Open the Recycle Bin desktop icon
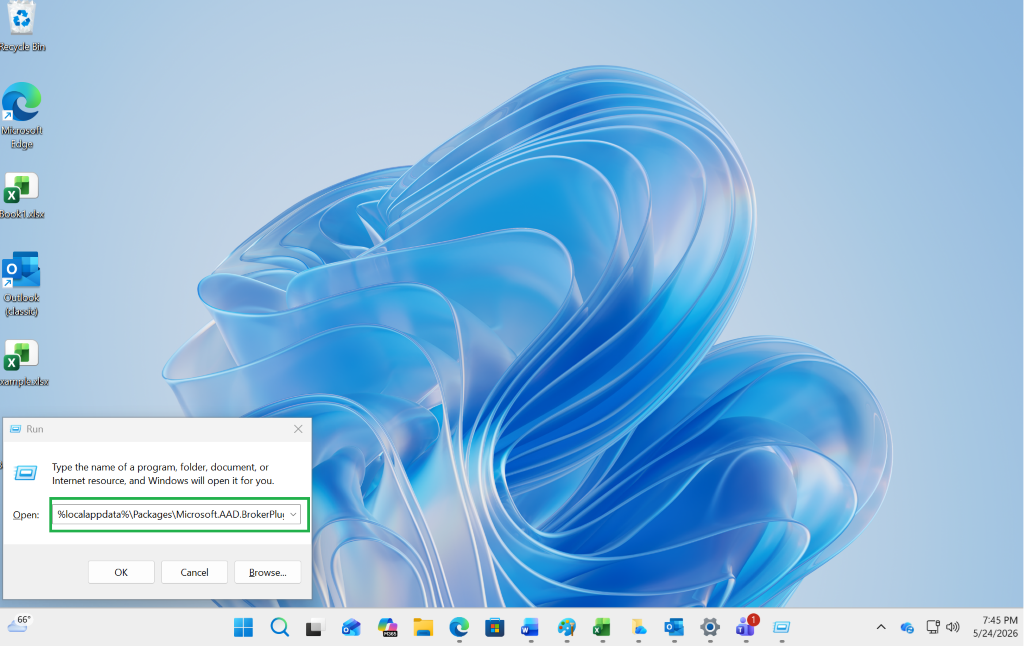This screenshot has width=1024, height=646. 22,27
